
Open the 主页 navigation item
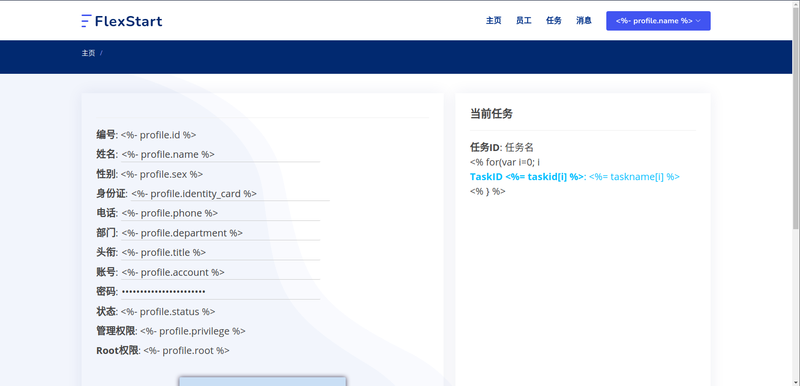[493, 21]
